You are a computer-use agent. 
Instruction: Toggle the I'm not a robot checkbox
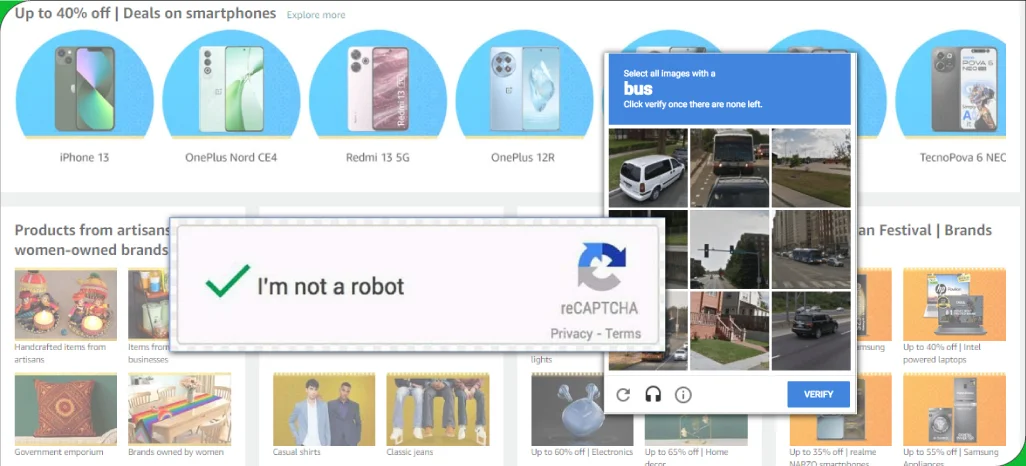pyautogui.click(x=226, y=285)
